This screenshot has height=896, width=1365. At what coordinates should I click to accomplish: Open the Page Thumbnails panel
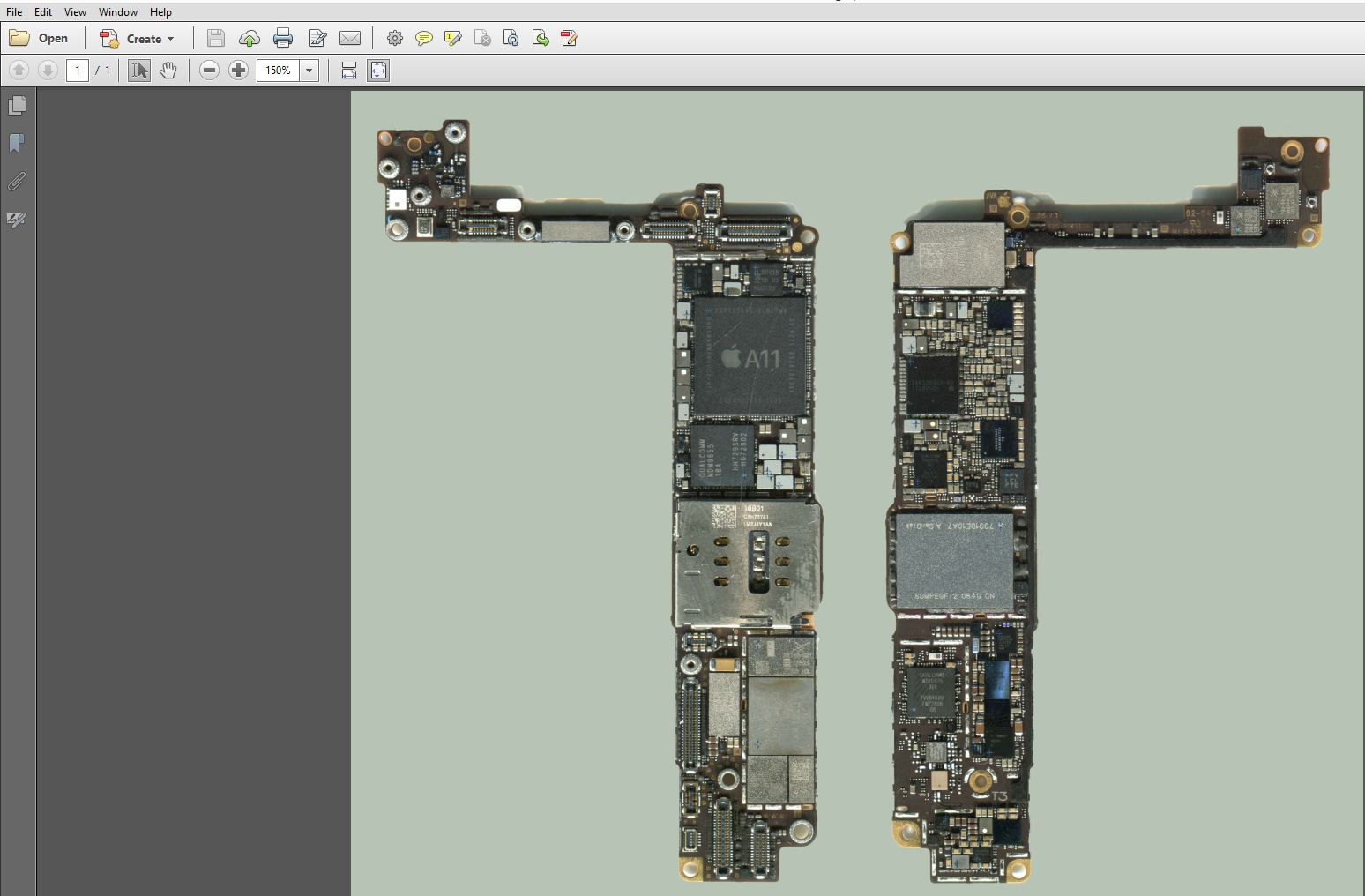click(x=17, y=106)
